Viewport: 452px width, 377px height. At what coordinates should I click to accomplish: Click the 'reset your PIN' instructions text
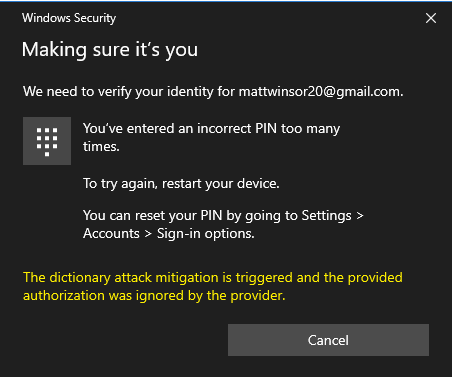pos(223,224)
